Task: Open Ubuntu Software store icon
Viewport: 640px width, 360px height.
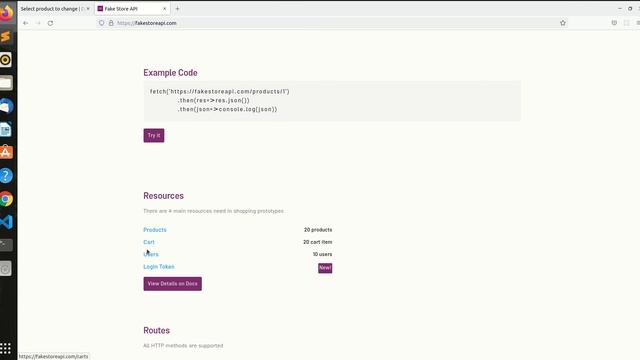Action: [x=6, y=153]
